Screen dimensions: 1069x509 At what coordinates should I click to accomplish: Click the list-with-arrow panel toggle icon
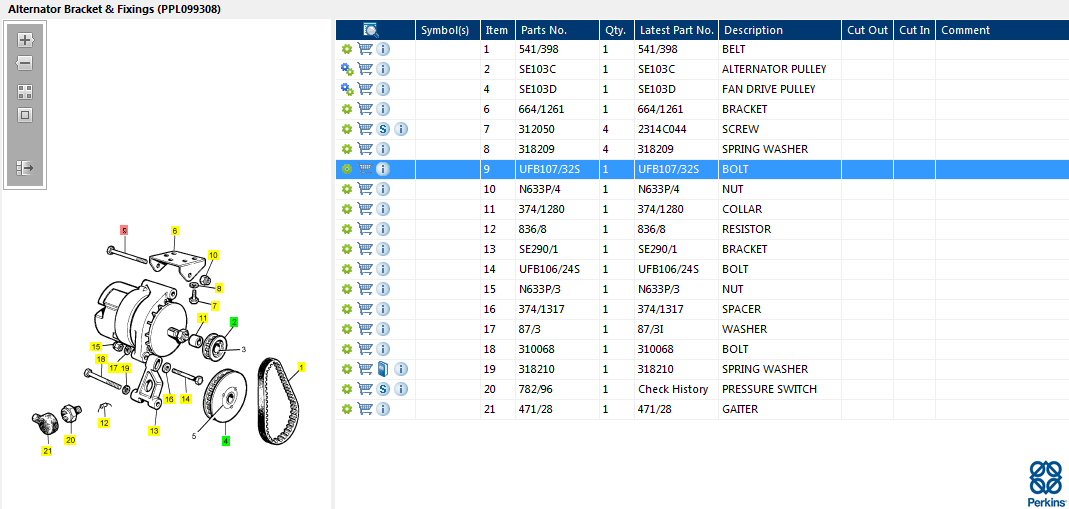(x=25, y=168)
